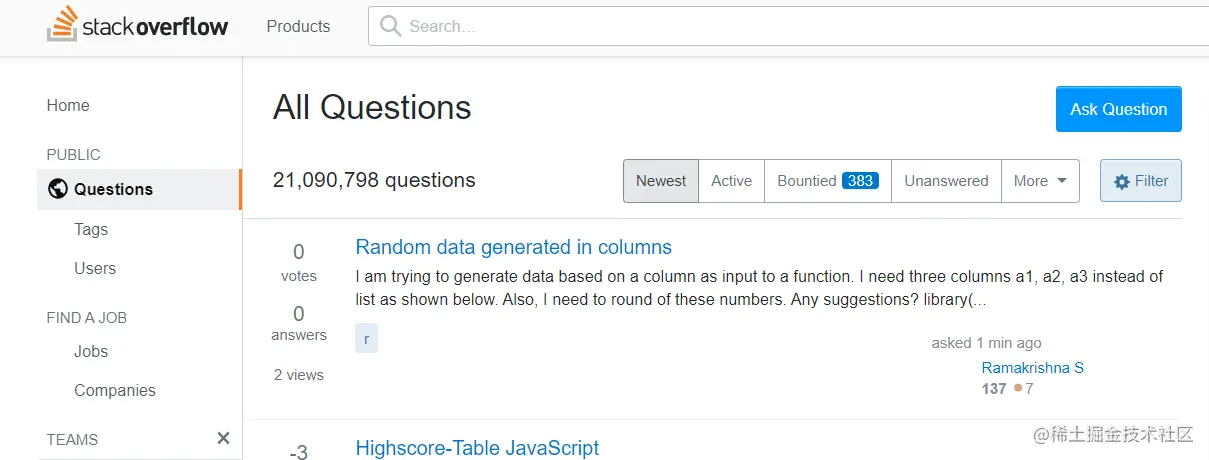This screenshot has width=1209, height=460.
Task: Show Unanswered questions tab
Action: point(946,181)
